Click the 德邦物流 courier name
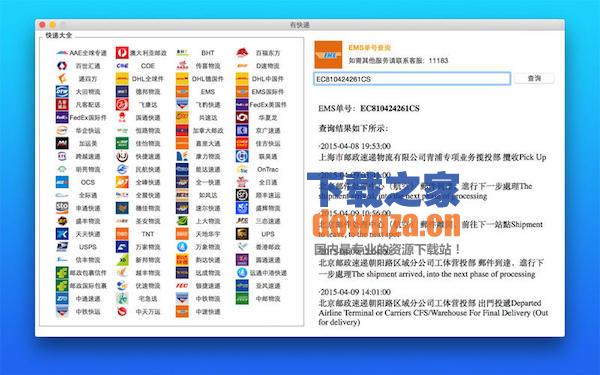The height and width of the screenshot is (375, 600). pyautogui.click(x=148, y=92)
